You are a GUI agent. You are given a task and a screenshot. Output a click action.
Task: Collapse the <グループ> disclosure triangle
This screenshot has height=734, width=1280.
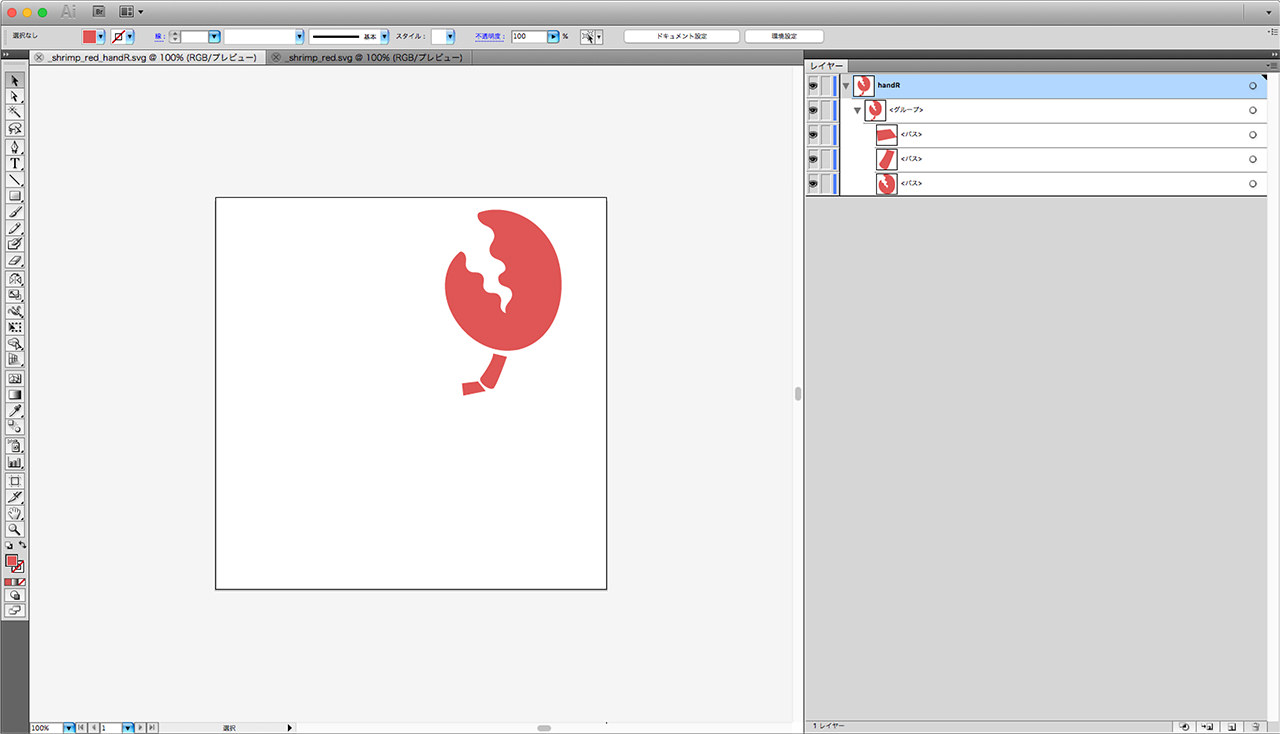tap(857, 110)
